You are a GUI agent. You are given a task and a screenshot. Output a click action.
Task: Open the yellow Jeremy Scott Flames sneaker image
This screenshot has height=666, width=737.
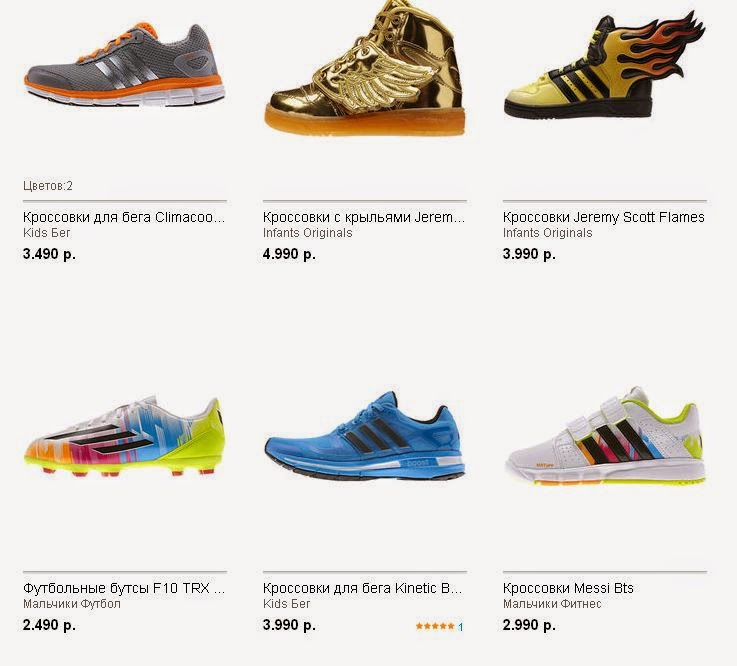coord(605,65)
